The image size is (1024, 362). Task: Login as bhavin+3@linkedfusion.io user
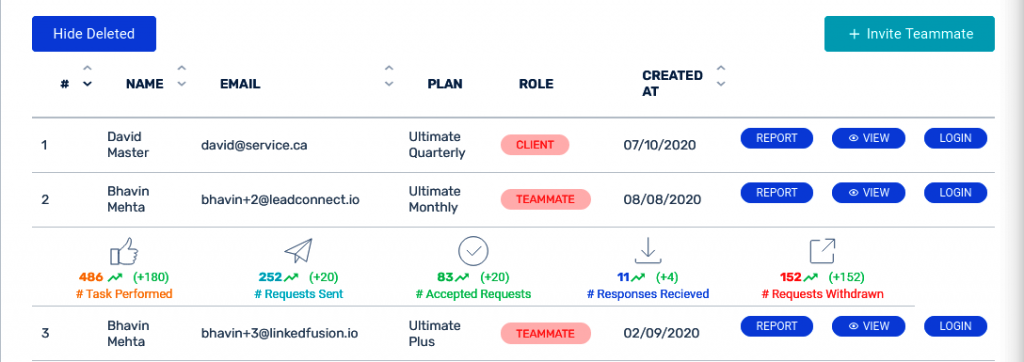[x=955, y=327]
